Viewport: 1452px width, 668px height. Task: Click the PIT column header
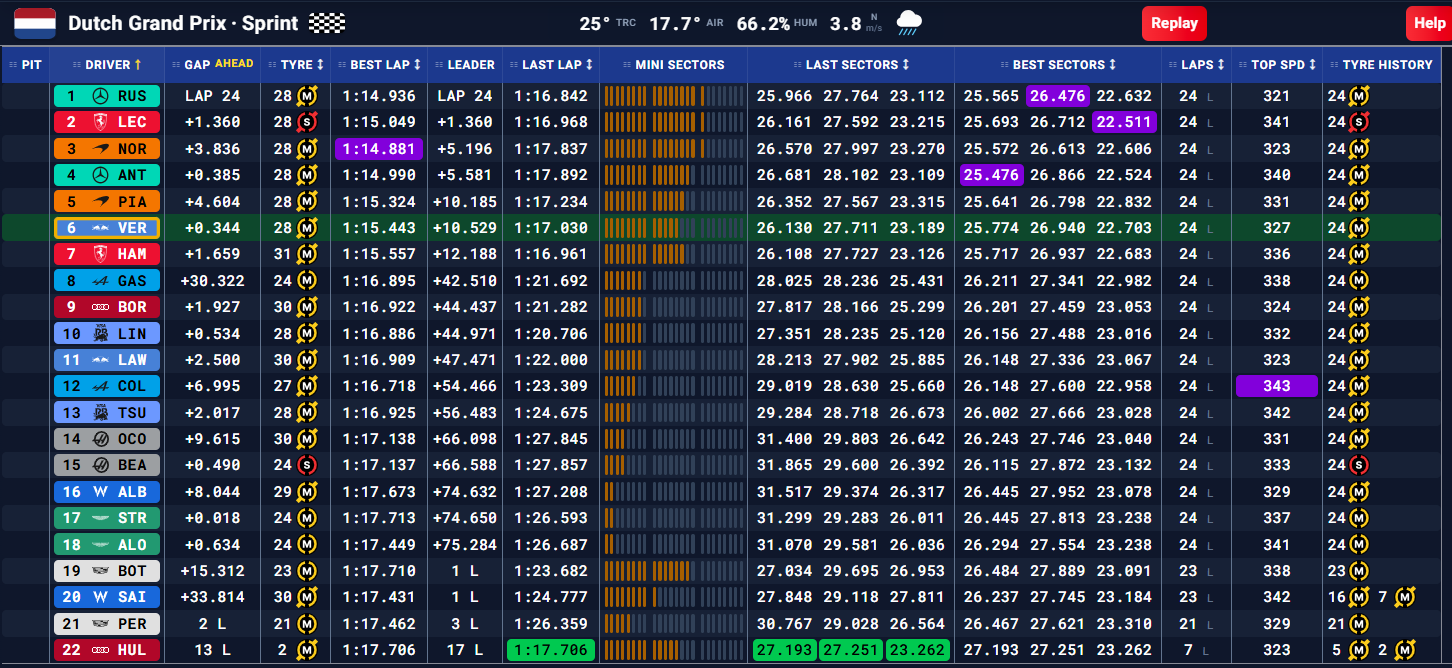click(25, 64)
